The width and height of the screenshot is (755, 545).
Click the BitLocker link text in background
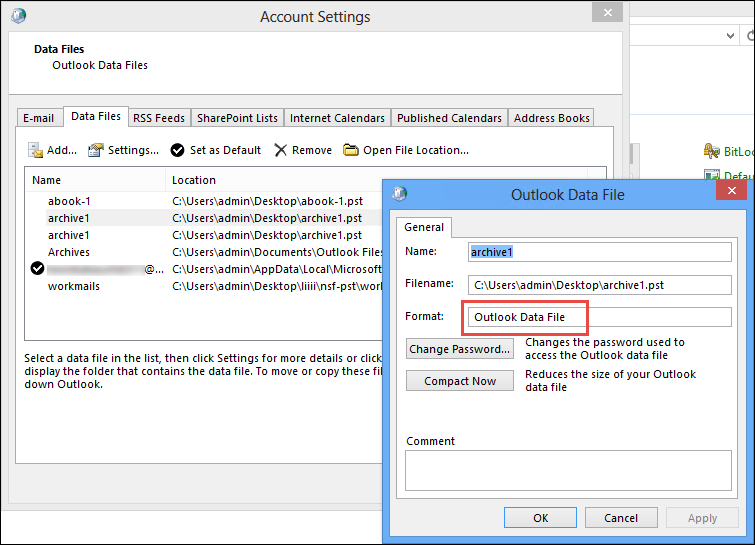click(739, 152)
